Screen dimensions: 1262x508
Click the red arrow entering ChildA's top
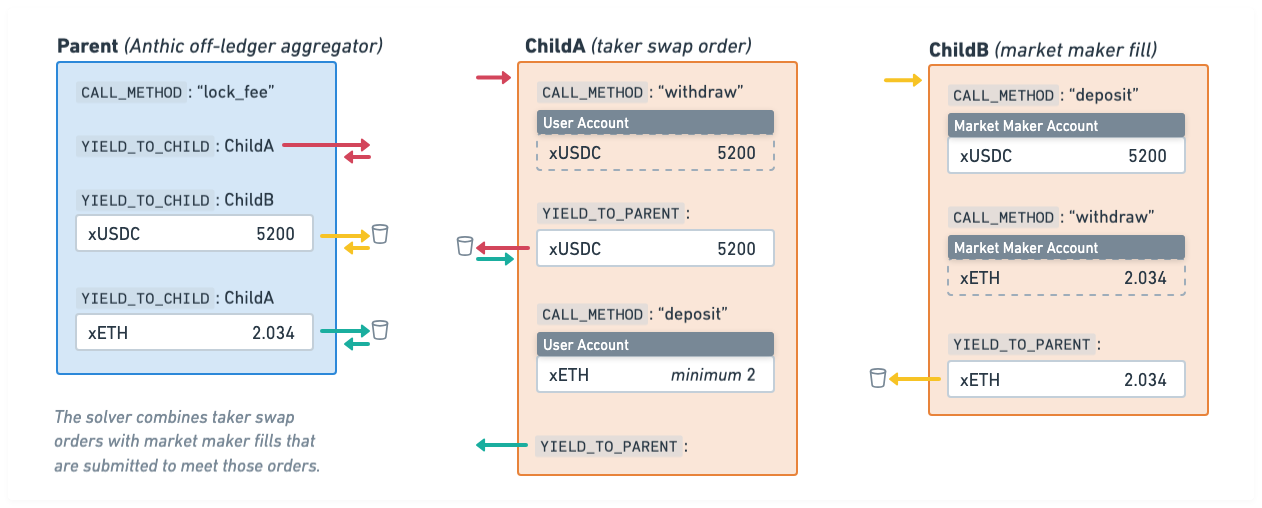(x=494, y=77)
